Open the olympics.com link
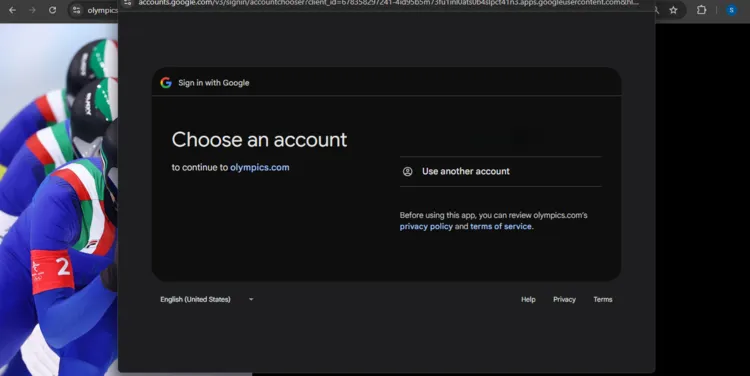Viewport: 750px width, 376px height. [260, 167]
